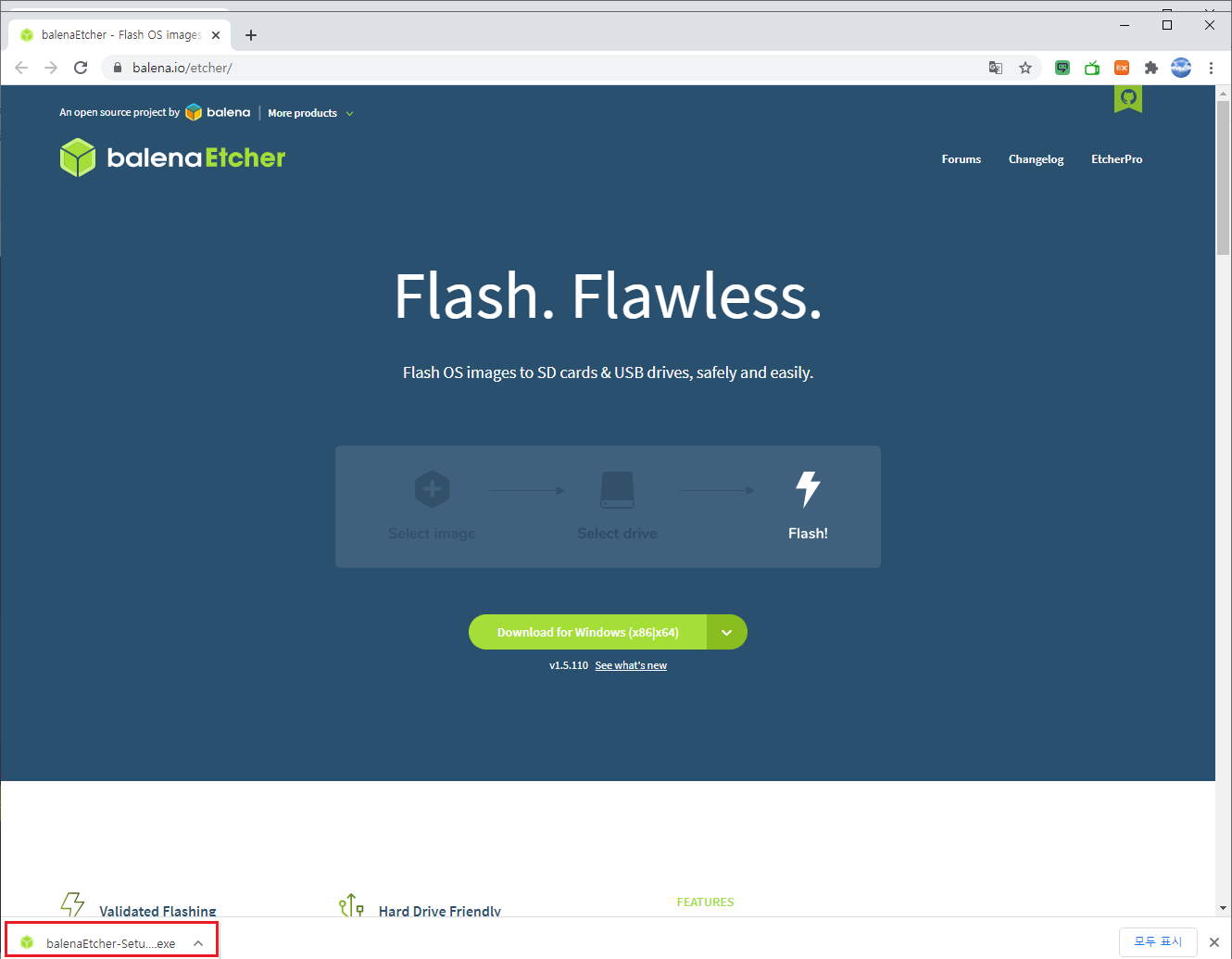Bookmark this page with star icon
Viewport: 1232px width, 959px height.
tap(1025, 68)
